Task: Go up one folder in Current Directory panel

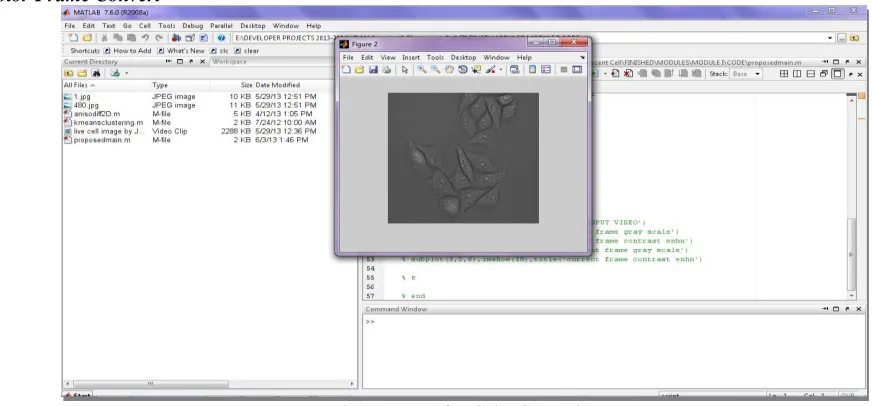Action: point(68,73)
